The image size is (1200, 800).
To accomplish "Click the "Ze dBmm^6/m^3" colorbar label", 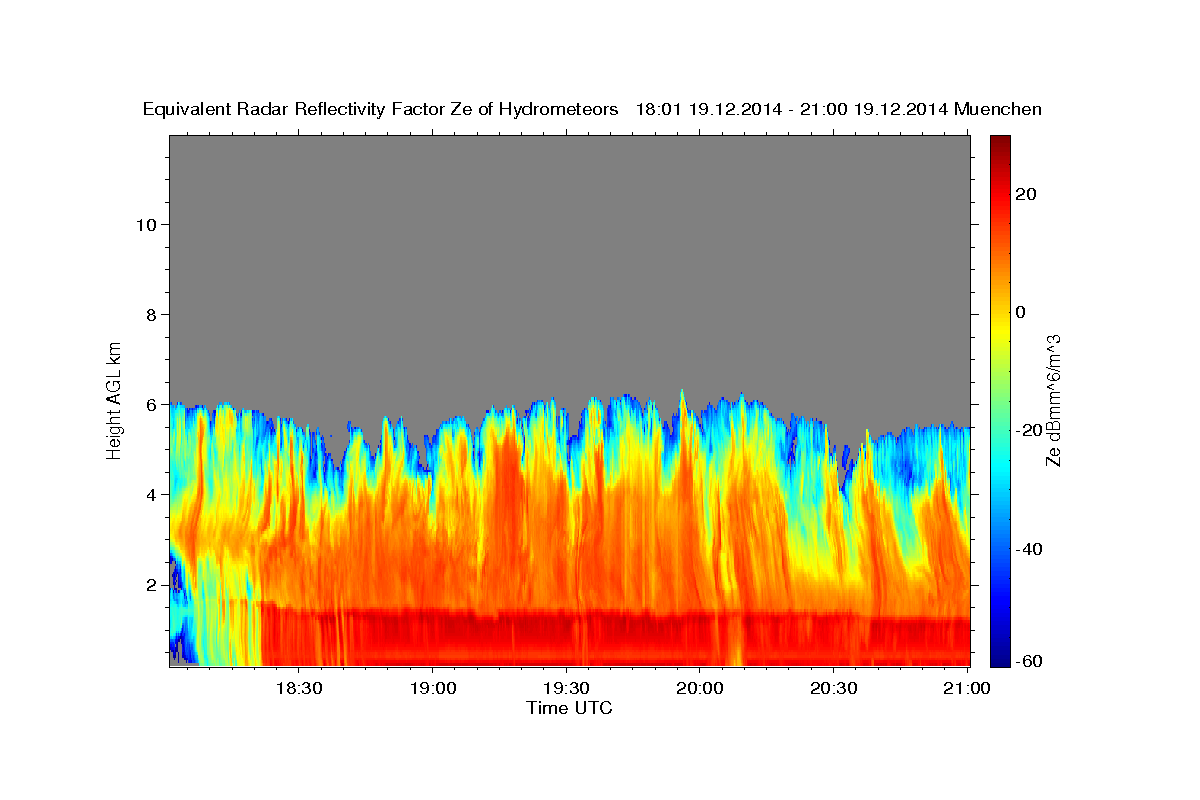I will tap(1053, 400).
